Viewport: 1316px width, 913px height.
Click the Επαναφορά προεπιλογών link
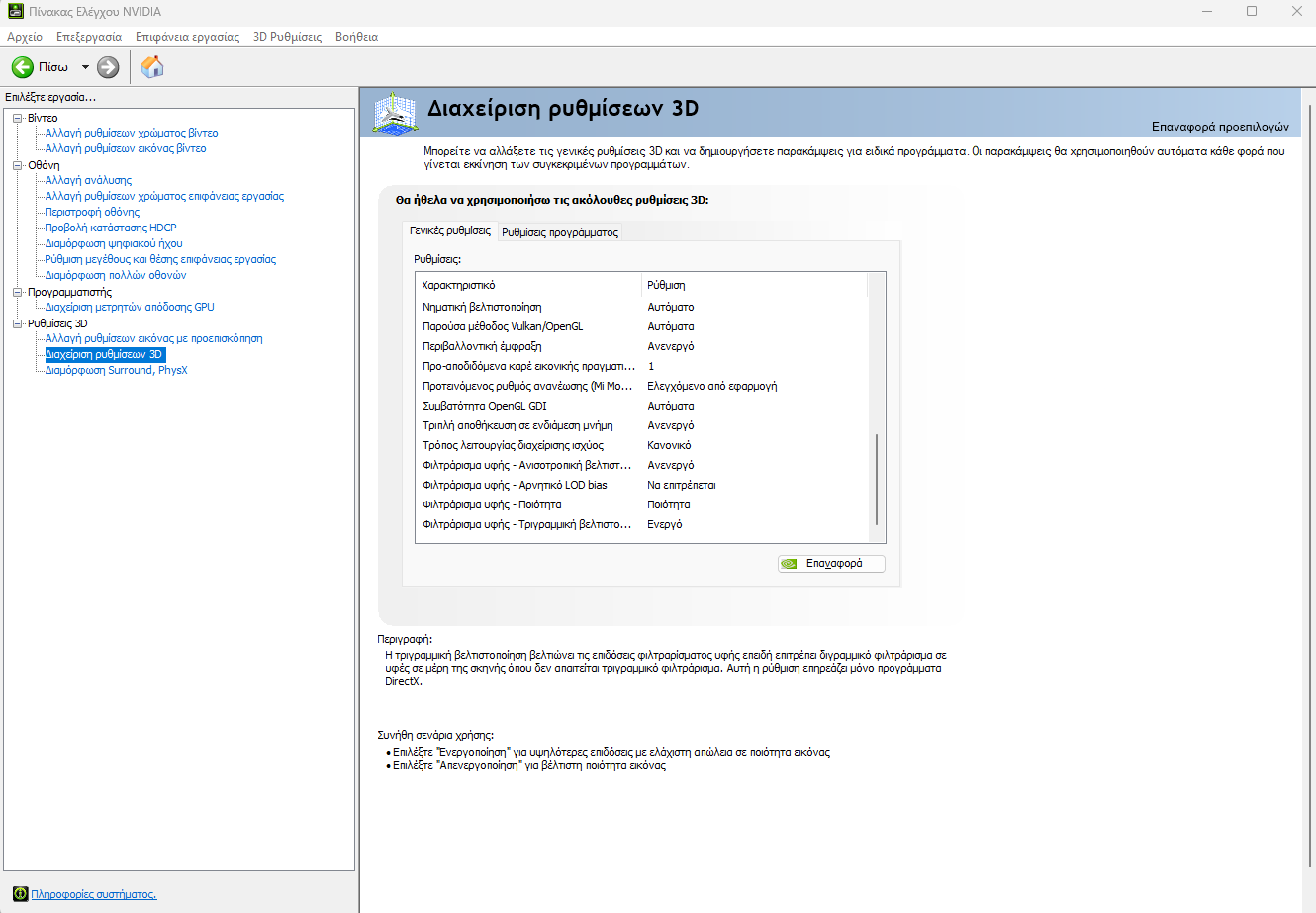point(1220,127)
